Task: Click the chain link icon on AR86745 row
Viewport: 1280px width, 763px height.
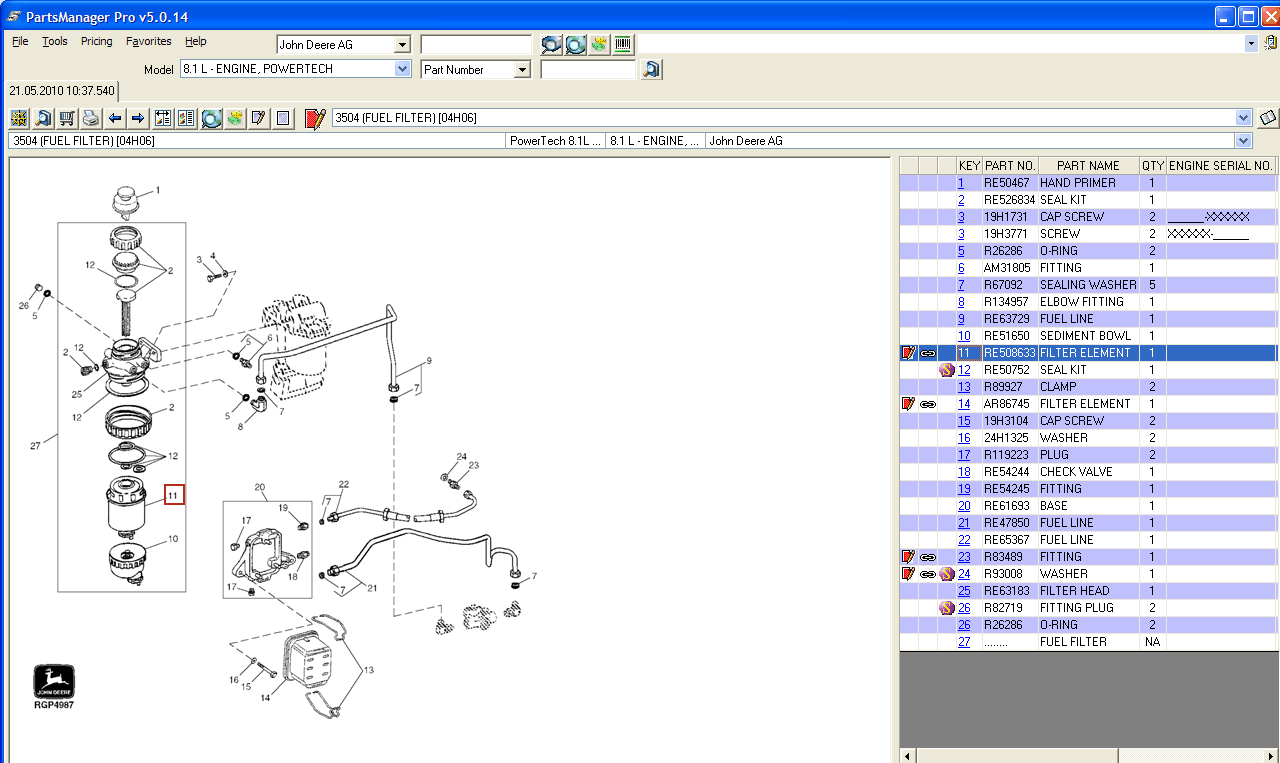Action: (x=928, y=404)
